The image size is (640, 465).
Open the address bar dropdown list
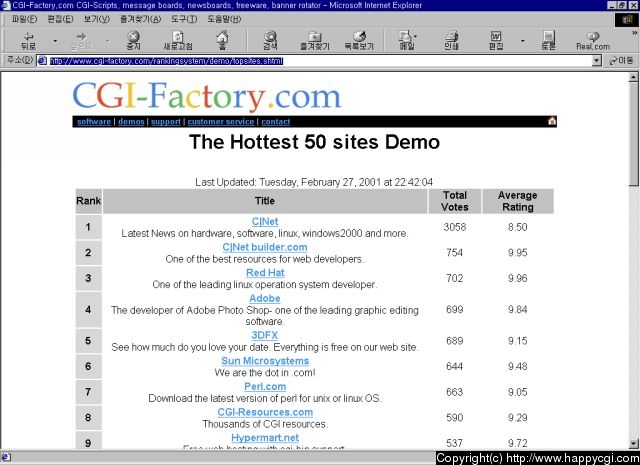click(x=597, y=61)
